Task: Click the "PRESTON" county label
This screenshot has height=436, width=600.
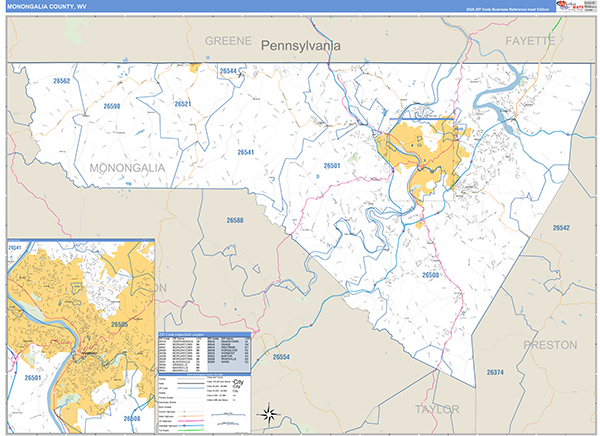Action: point(550,345)
